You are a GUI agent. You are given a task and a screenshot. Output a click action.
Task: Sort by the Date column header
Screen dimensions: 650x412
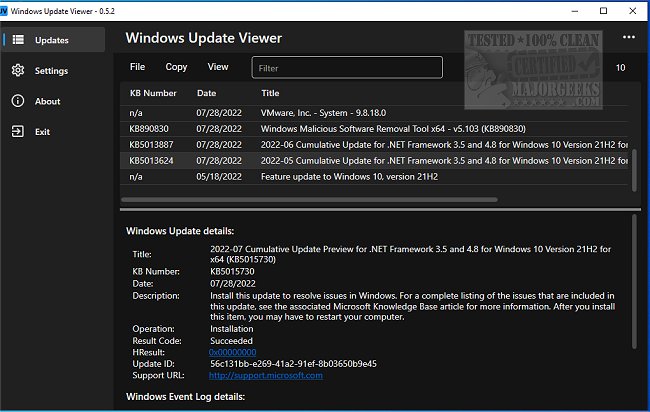pos(206,93)
